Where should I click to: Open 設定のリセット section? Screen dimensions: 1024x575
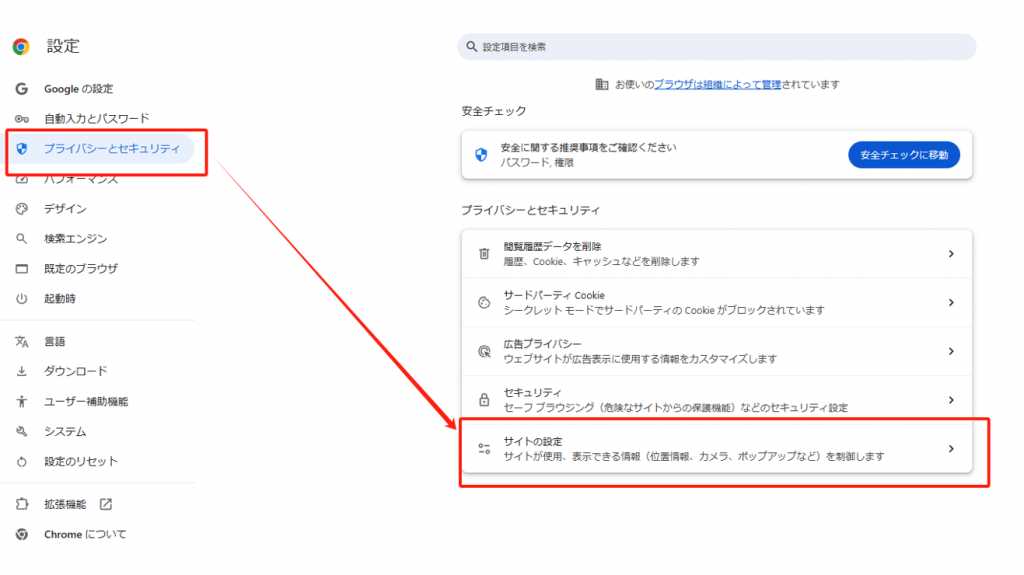(81, 461)
